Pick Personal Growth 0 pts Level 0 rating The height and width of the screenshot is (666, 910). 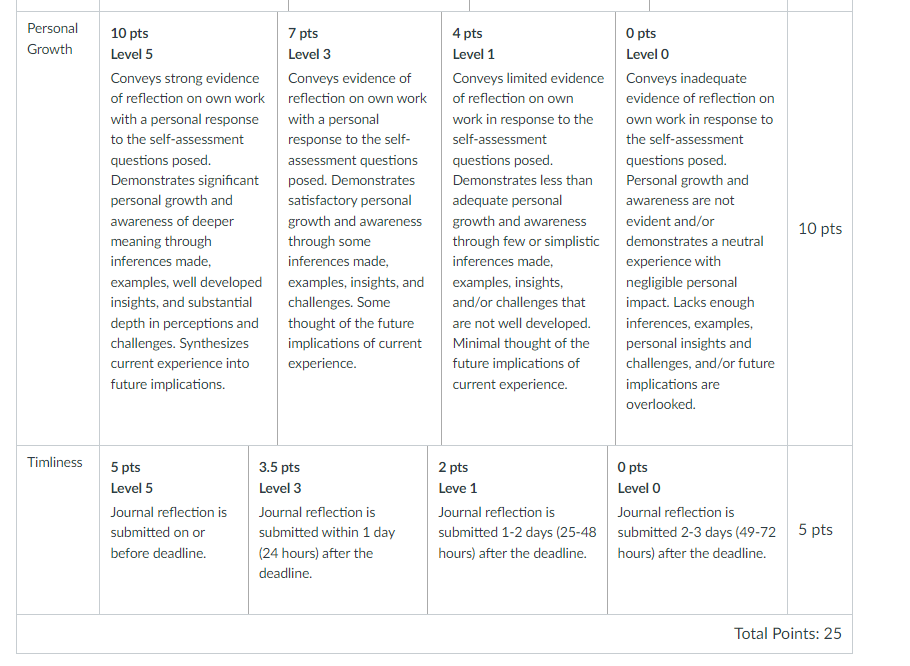click(701, 229)
